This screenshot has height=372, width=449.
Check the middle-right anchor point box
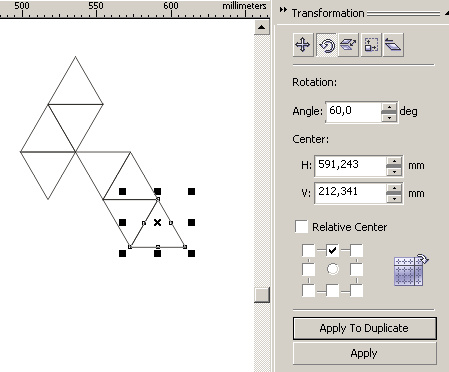click(x=356, y=269)
